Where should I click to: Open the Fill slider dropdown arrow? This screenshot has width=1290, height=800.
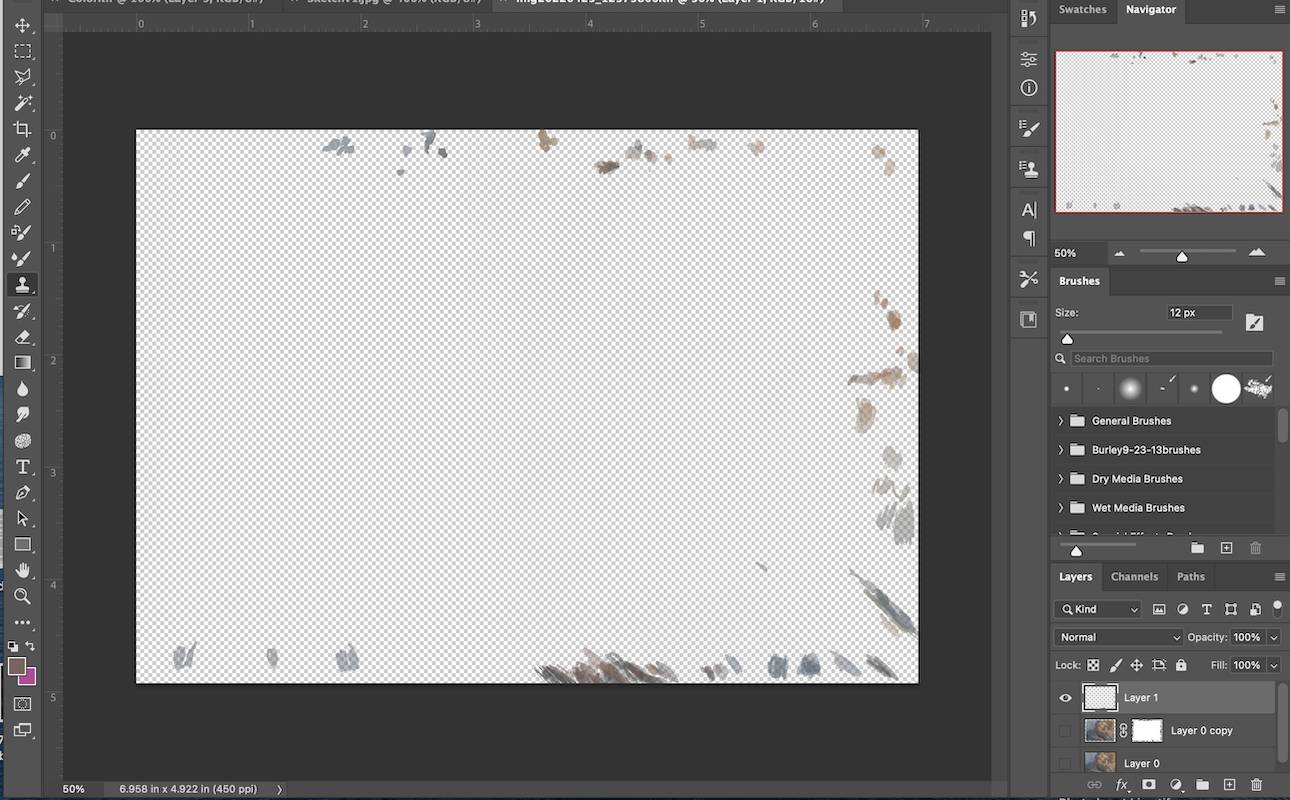tap(1274, 665)
